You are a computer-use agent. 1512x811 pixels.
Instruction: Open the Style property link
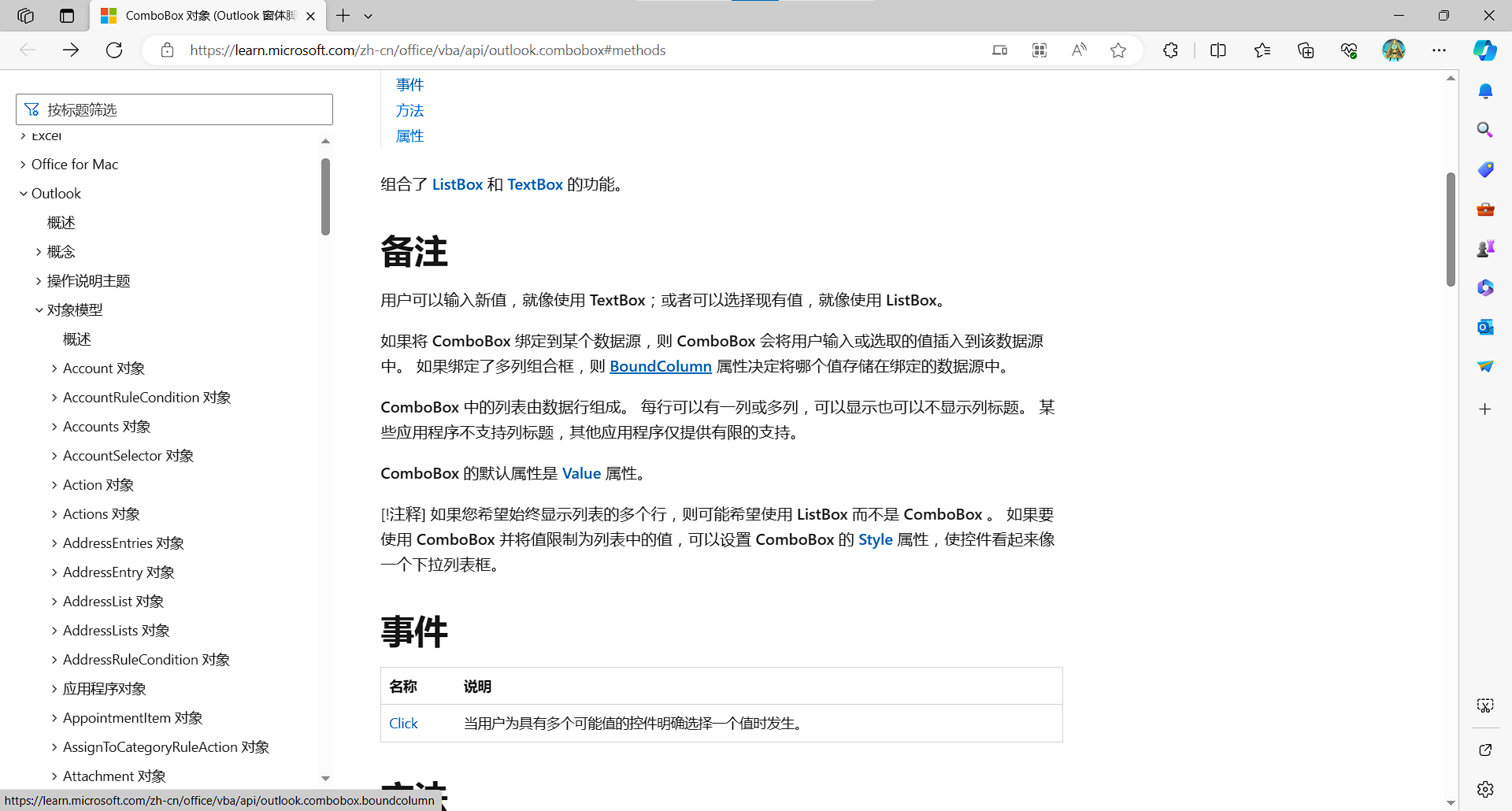tap(875, 539)
